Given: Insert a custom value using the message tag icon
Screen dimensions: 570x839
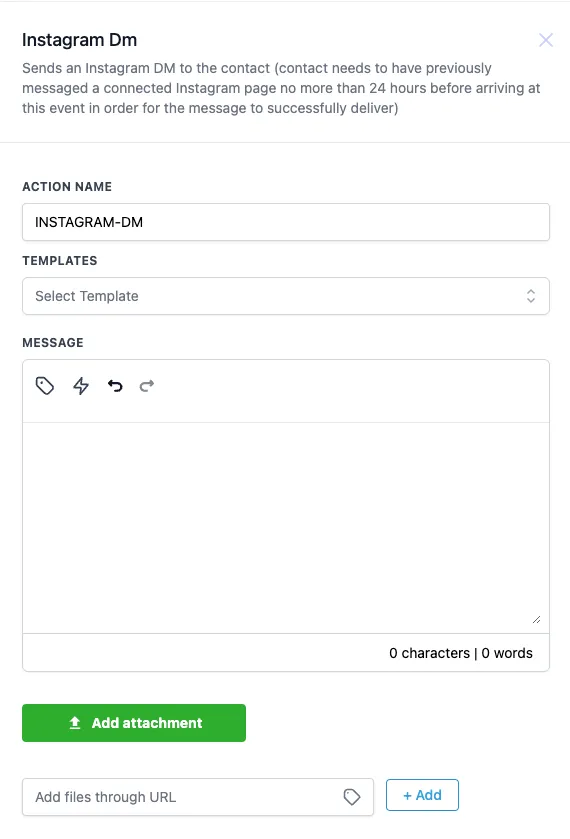Looking at the screenshot, I should pyautogui.click(x=45, y=386).
